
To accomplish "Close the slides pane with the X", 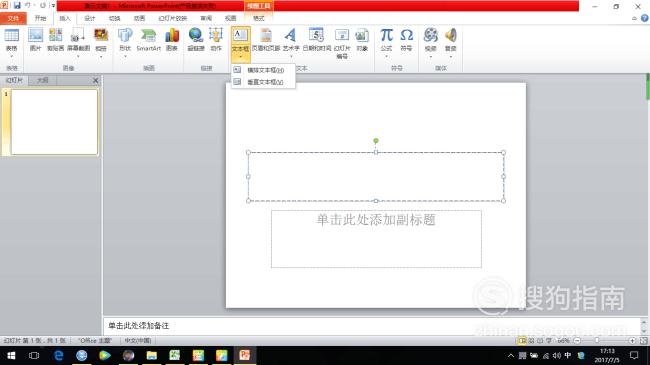I will 96,80.
